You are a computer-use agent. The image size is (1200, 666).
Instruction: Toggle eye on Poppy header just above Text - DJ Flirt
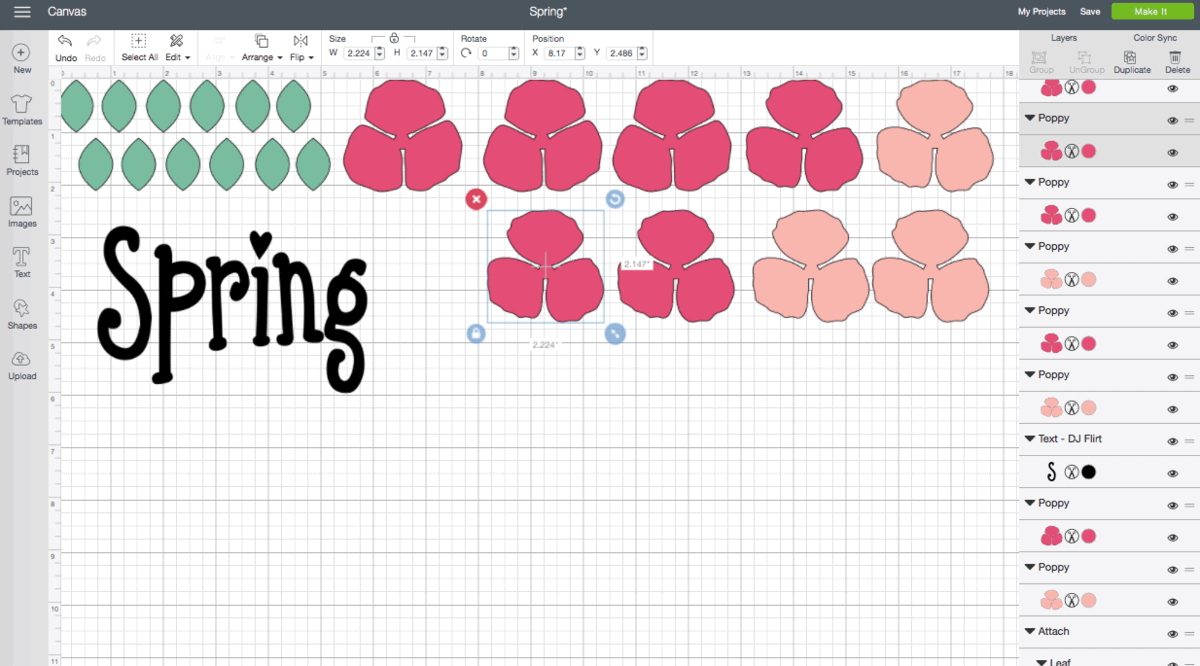click(1172, 375)
